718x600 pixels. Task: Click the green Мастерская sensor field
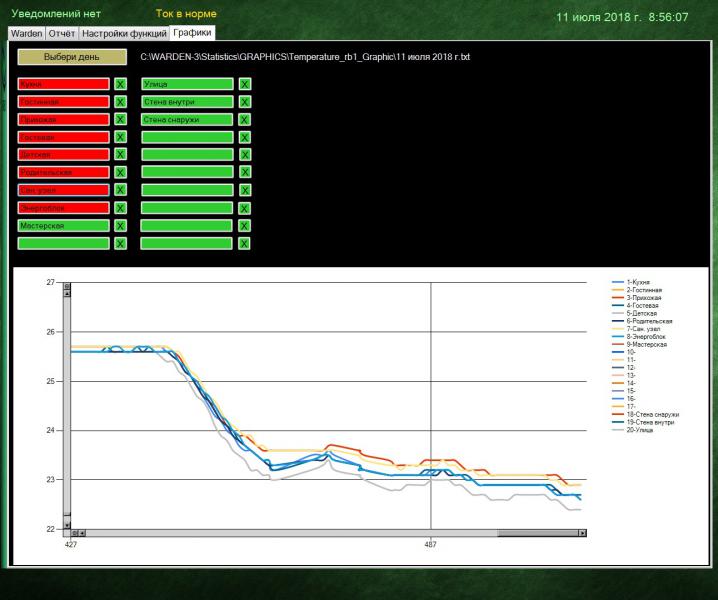62,226
